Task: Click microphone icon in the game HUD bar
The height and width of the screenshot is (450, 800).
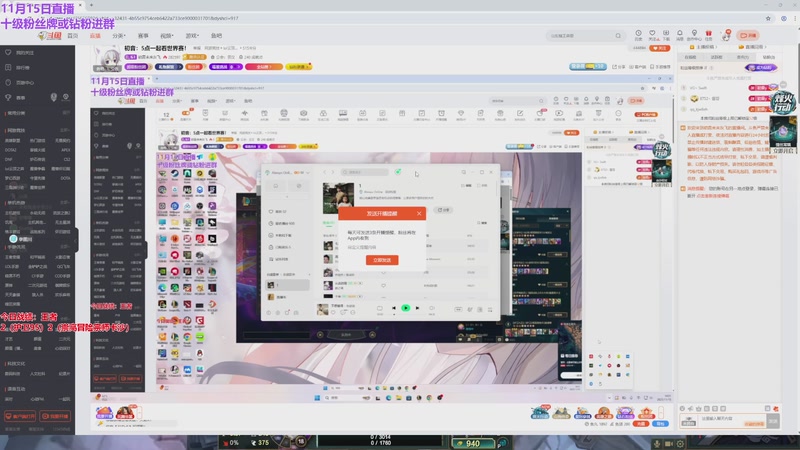Action: [x=657, y=444]
